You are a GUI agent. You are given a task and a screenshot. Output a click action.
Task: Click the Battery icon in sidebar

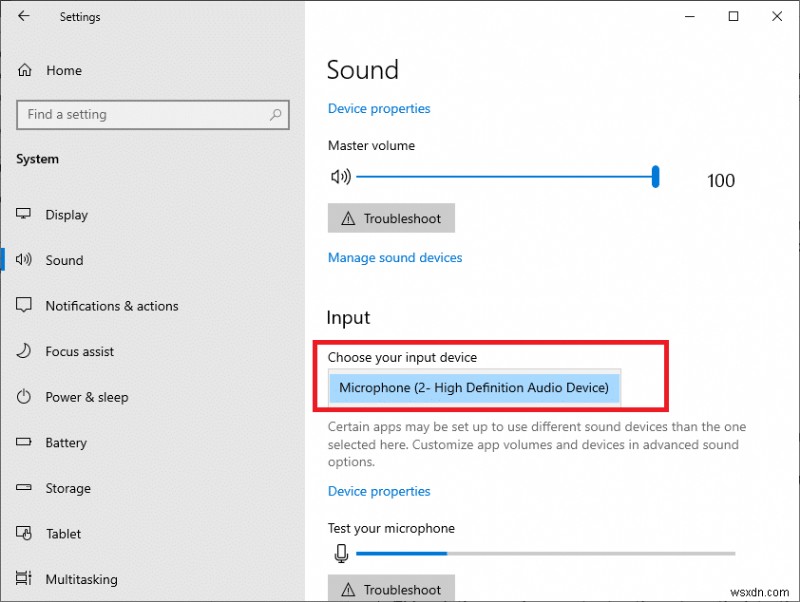click(x=25, y=443)
